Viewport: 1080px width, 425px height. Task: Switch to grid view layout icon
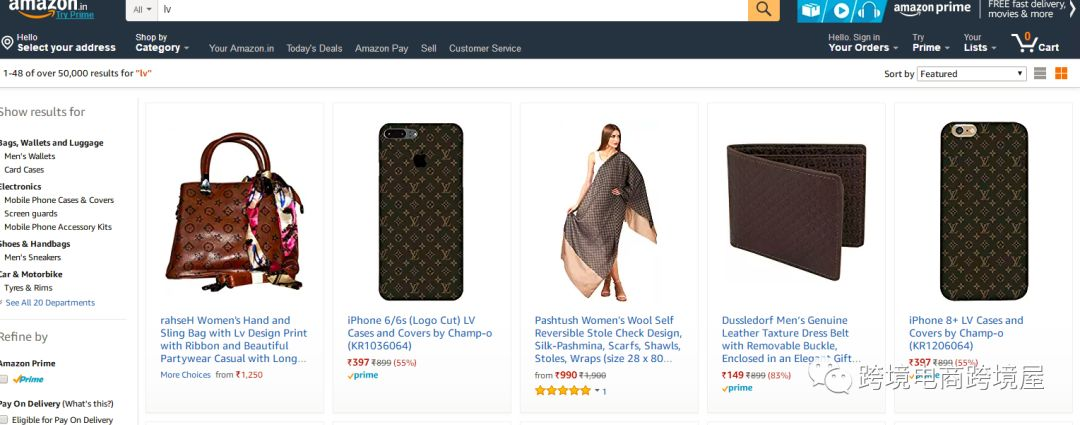1061,74
